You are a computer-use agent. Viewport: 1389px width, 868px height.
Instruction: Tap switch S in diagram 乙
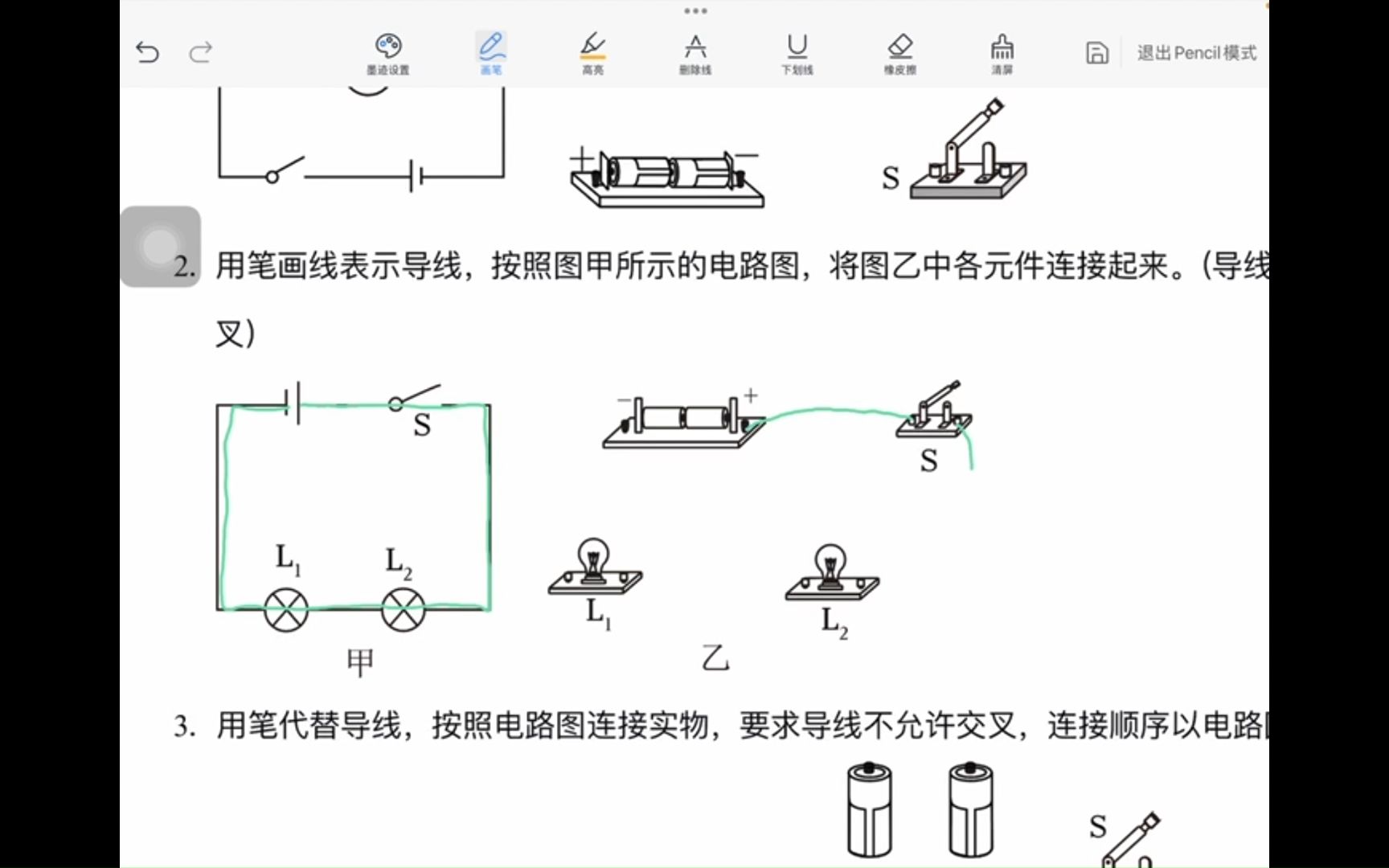(934, 411)
